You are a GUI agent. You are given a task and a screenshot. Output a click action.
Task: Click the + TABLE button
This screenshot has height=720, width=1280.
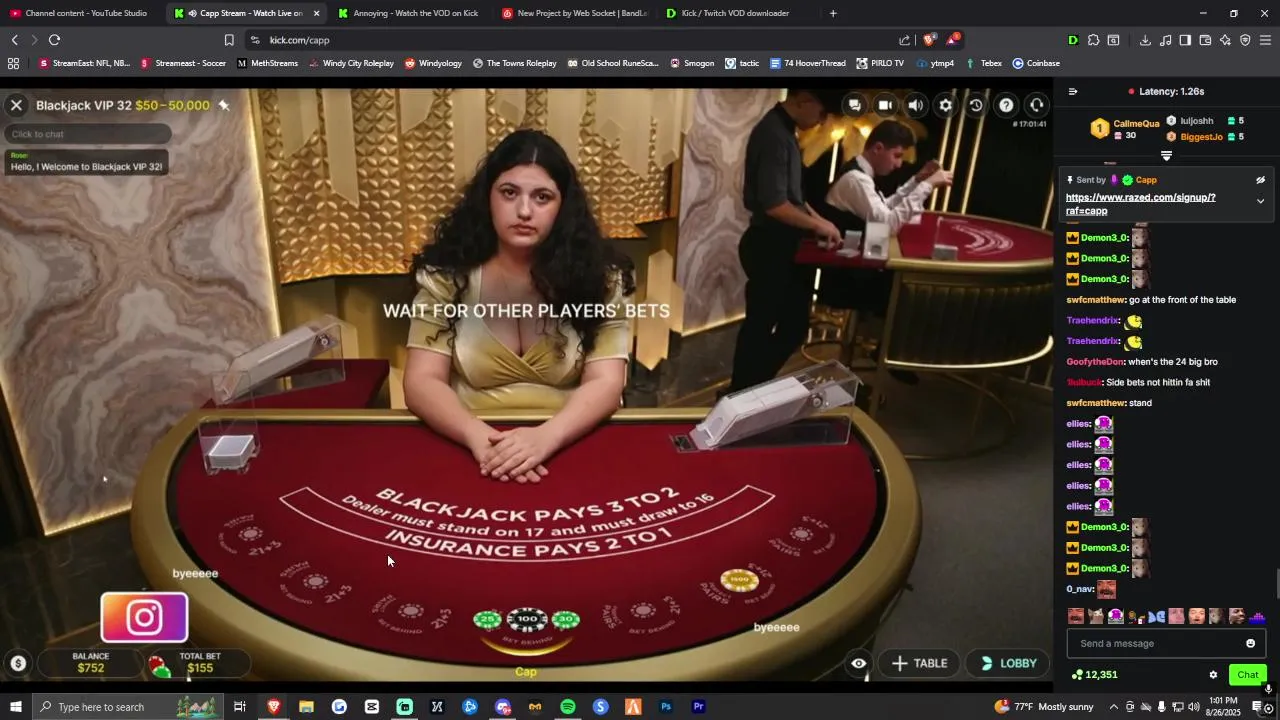click(x=920, y=663)
